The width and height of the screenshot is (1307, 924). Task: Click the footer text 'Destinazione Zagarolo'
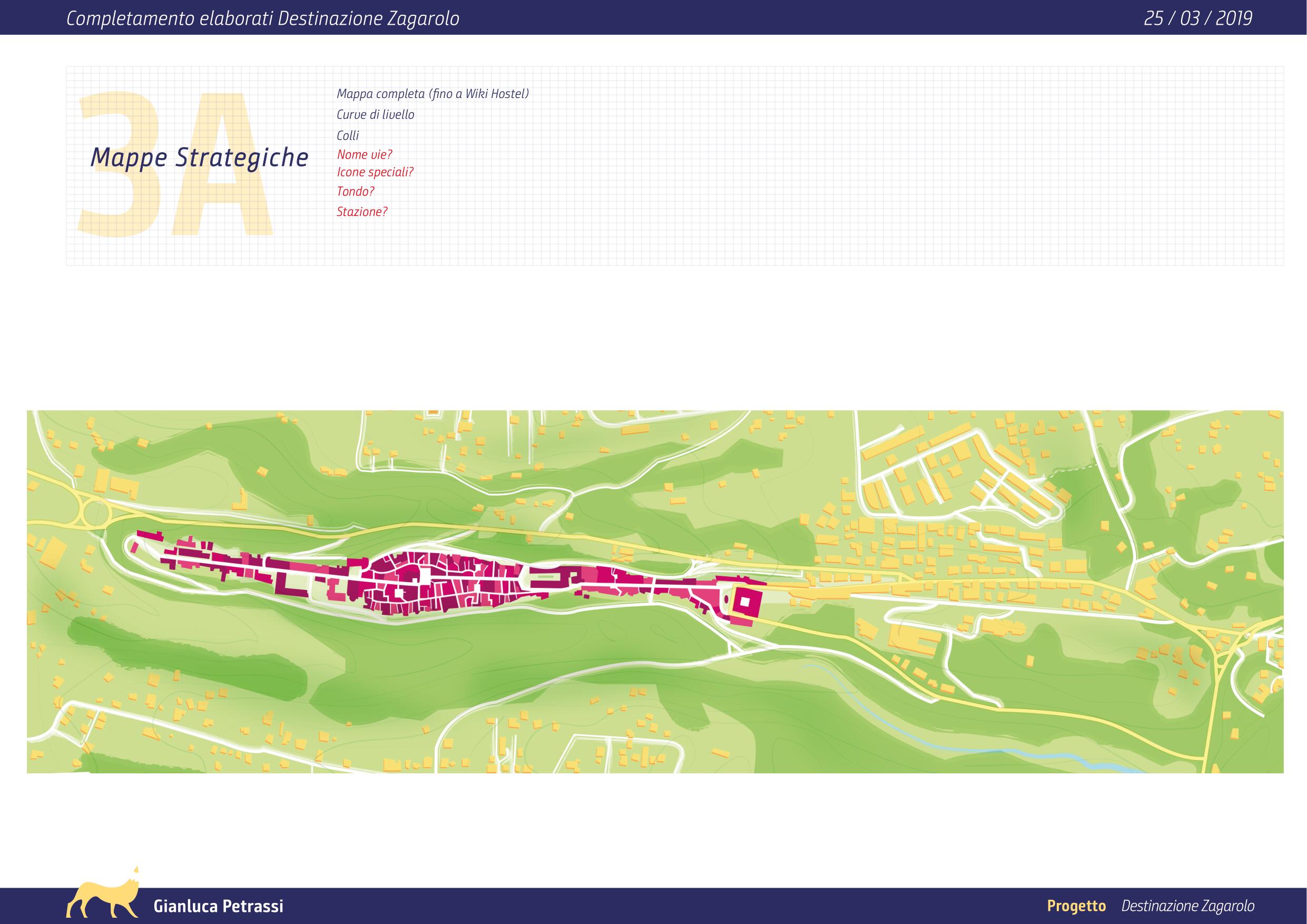point(1188,906)
